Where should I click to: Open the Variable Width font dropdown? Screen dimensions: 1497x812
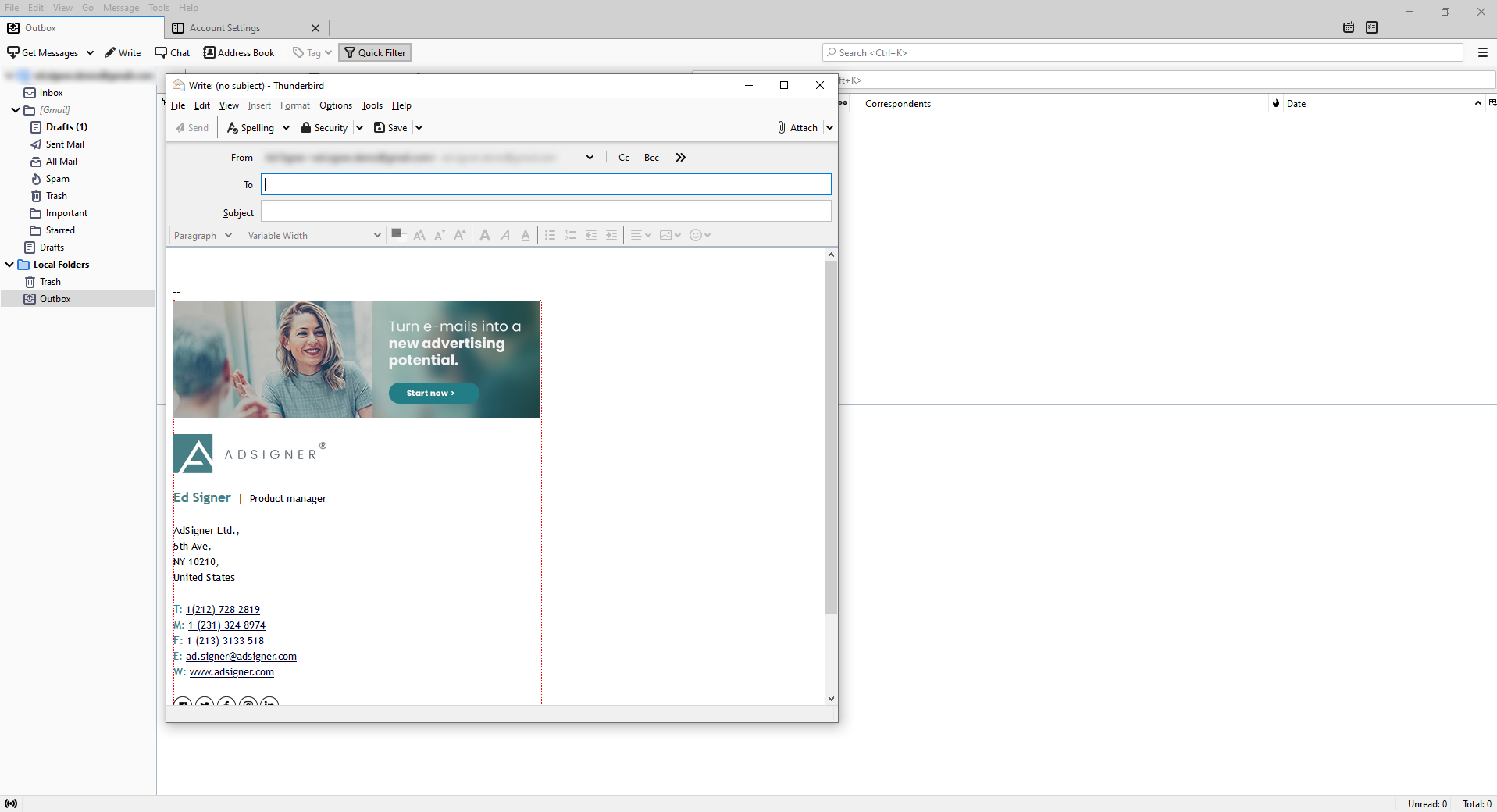pyautogui.click(x=315, y=235)
